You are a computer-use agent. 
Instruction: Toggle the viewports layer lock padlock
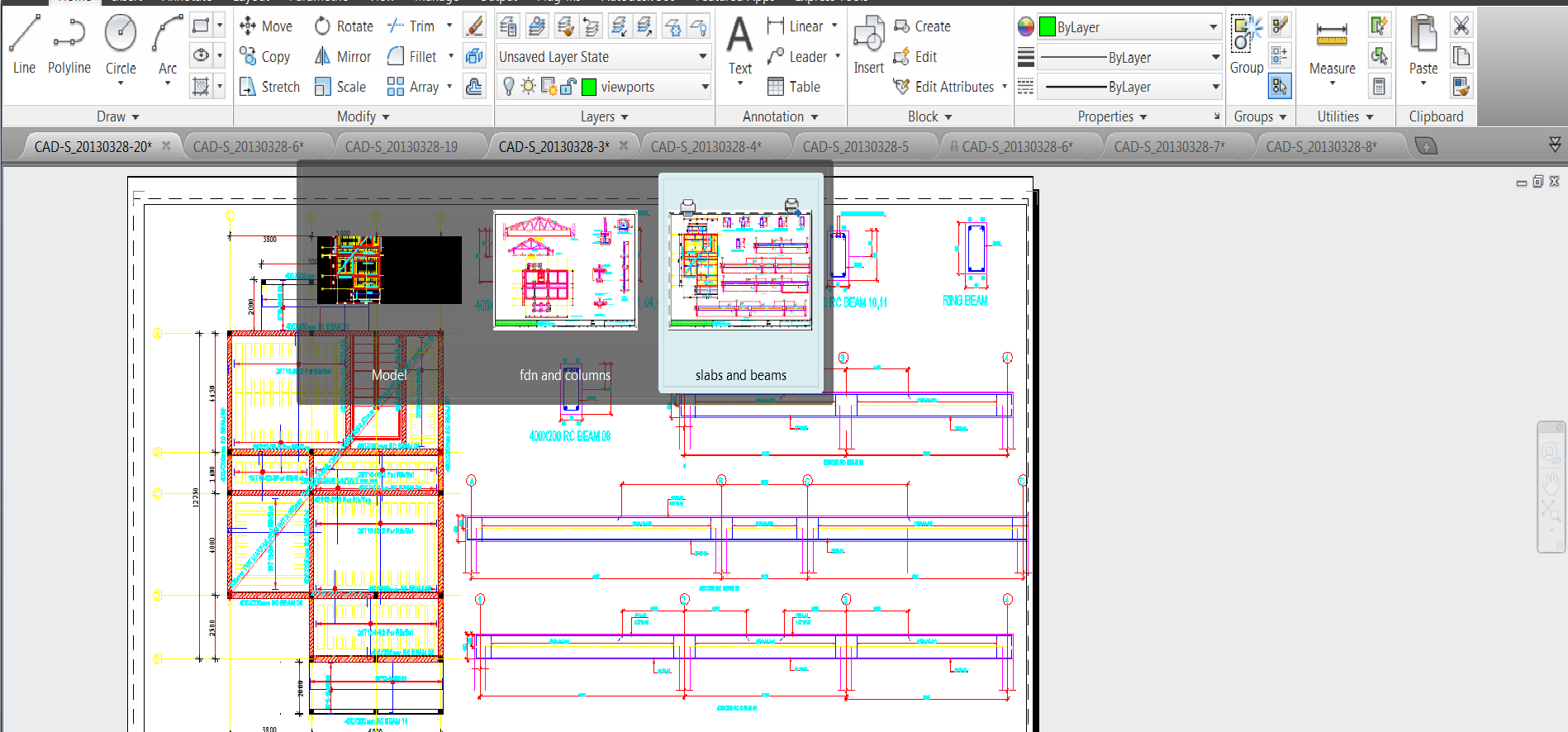click(x=568, y=86)
